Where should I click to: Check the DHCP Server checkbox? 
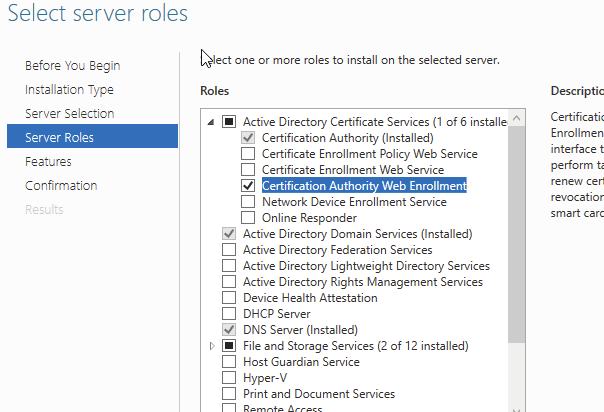tap(229, 314)
